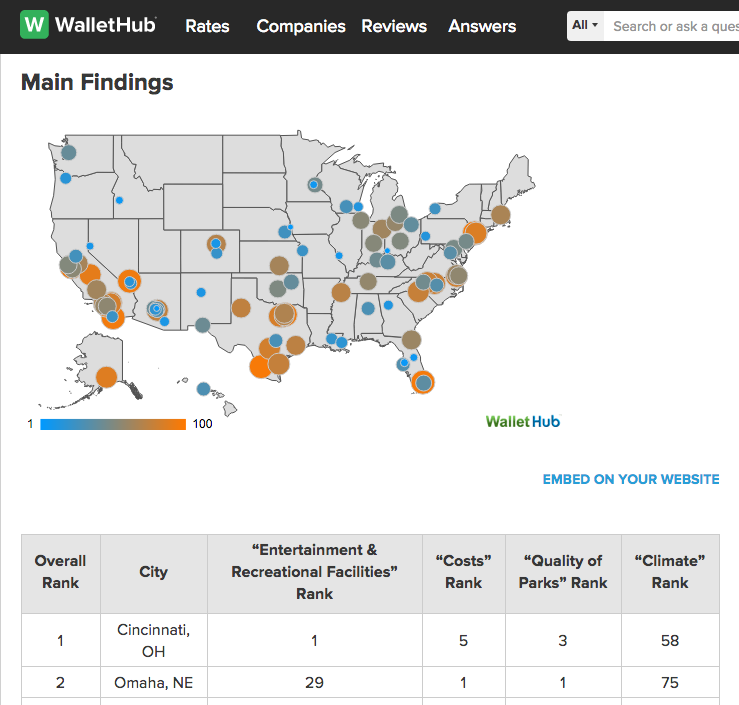
Task: Click the Minneapolis marker in Minnesota
Action: click(x=314, y=185)
